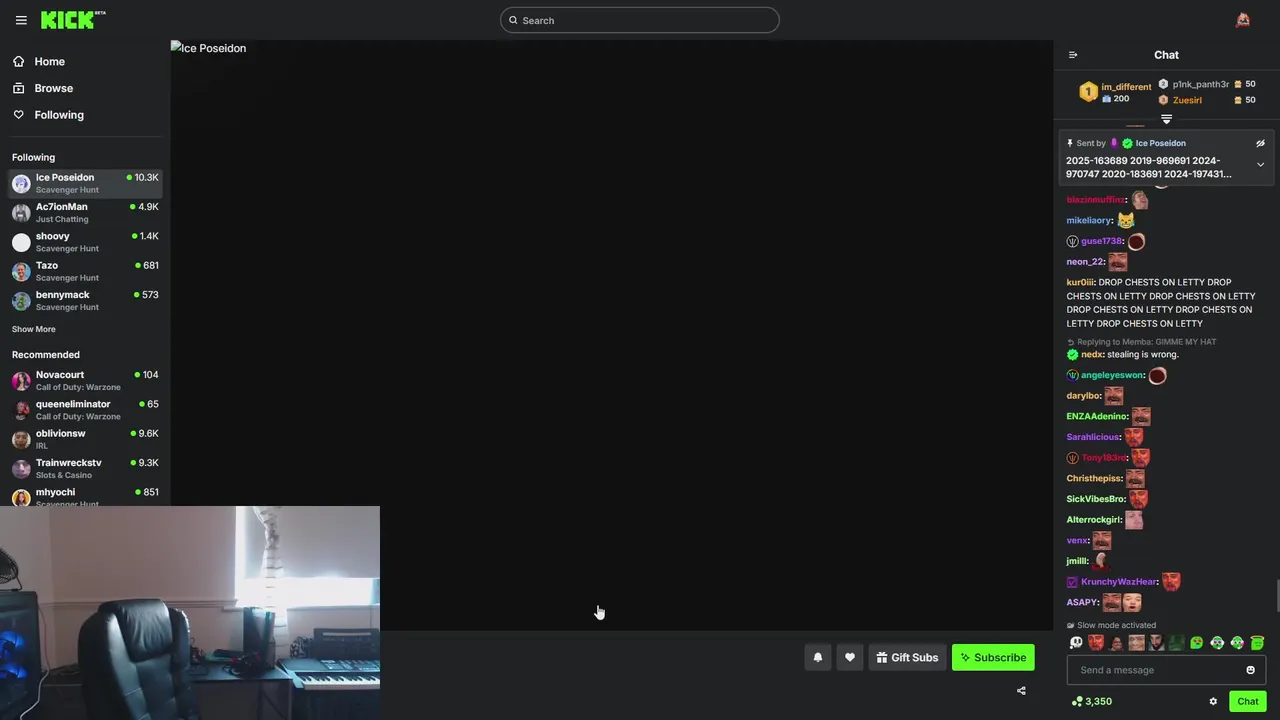The image size is (1280, 720).
Task: Collapse the chat panel with the arrow icon
Action: pyautogui.click(x=1073, y=55)
